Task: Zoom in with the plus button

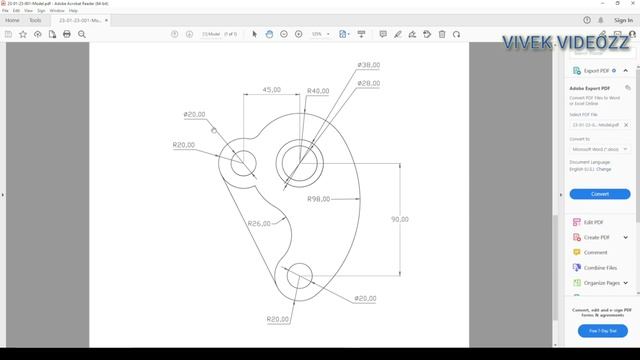Action: coord(299,34)
